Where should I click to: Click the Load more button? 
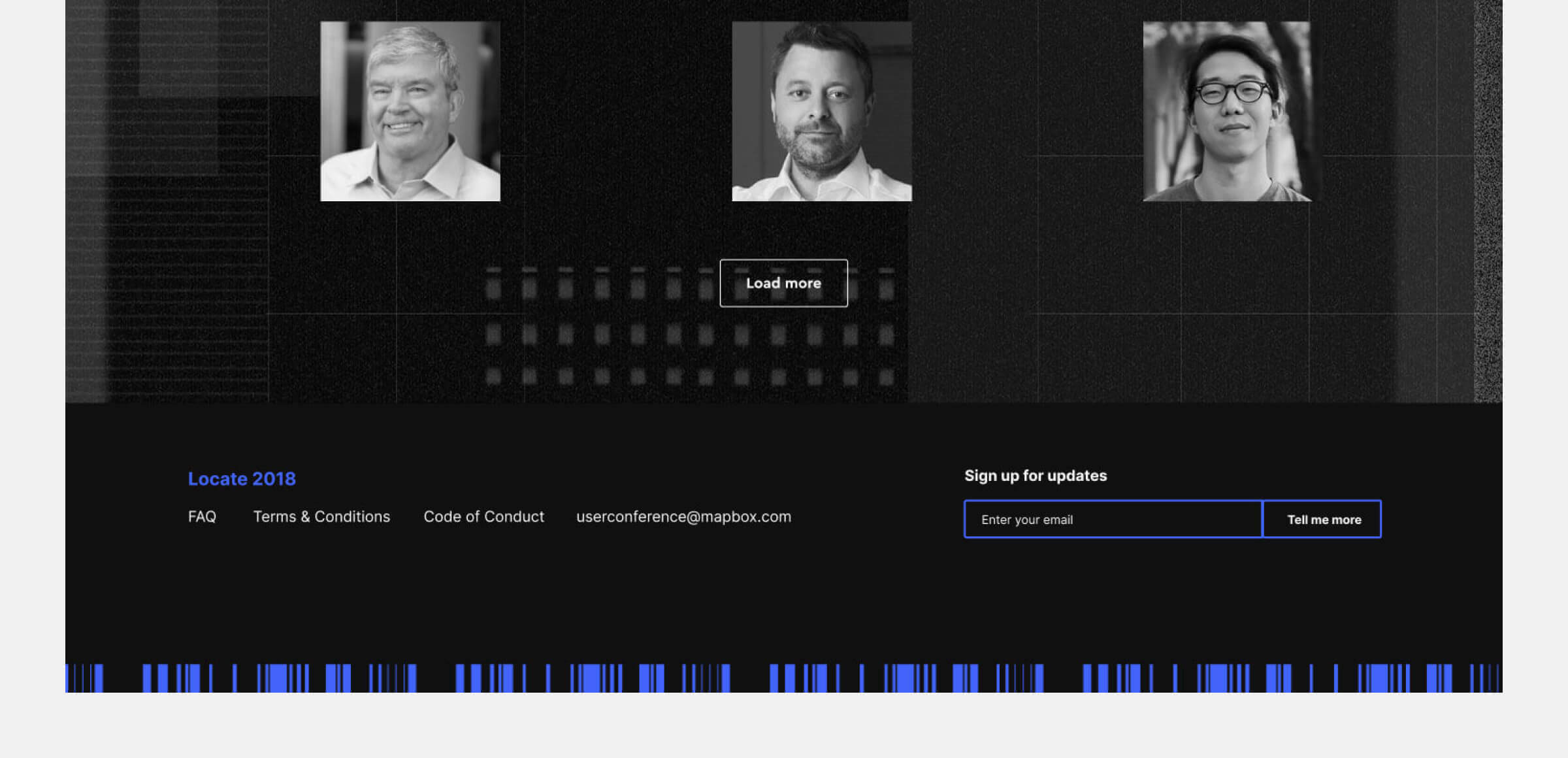pos(783,283)
